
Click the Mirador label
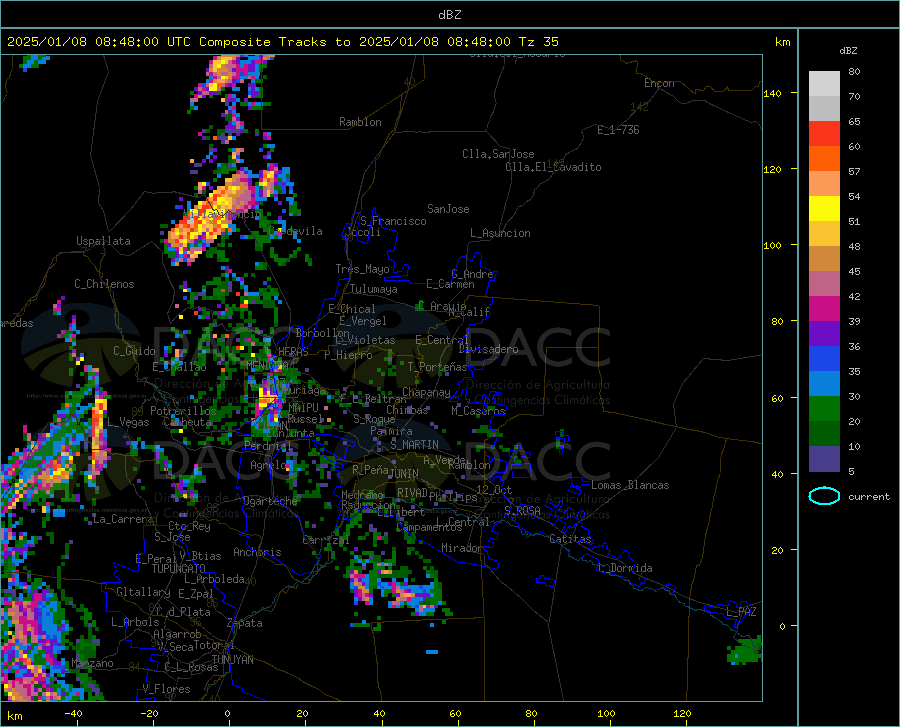[x=462, y=548]
